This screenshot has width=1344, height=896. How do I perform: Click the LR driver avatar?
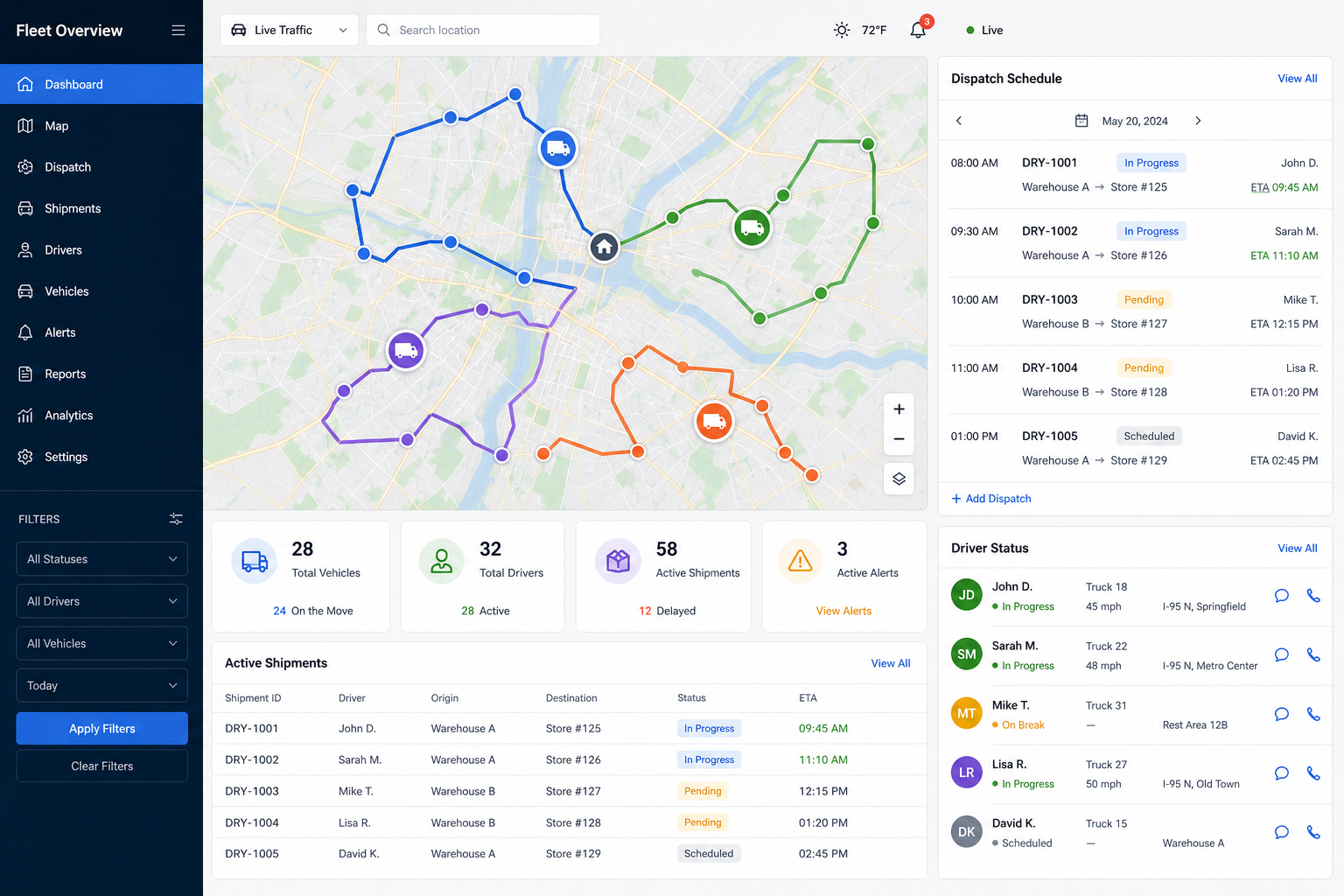click(966, 773)
